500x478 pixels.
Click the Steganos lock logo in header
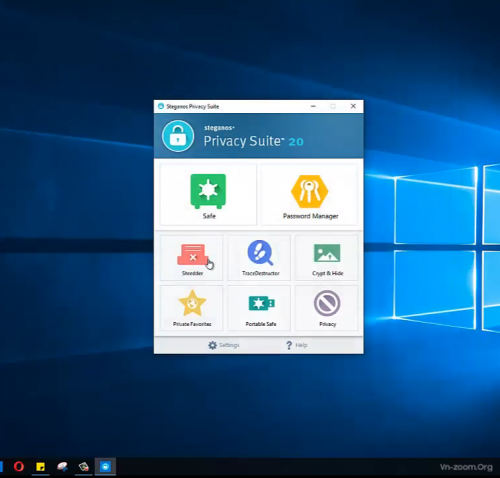[x=178, y=136]
